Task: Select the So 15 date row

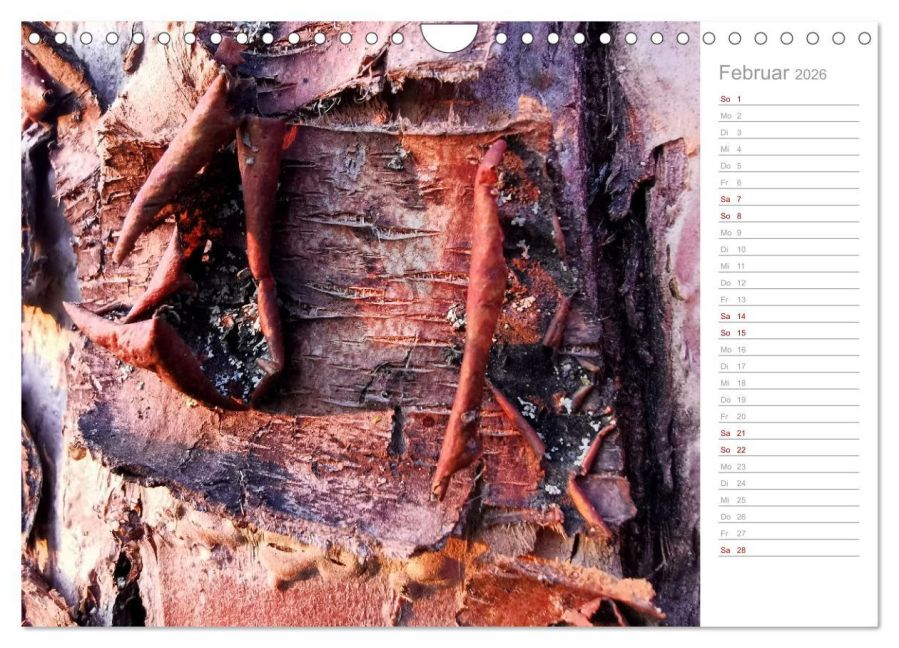Action: pyautogui.click(x=789, y=333)
